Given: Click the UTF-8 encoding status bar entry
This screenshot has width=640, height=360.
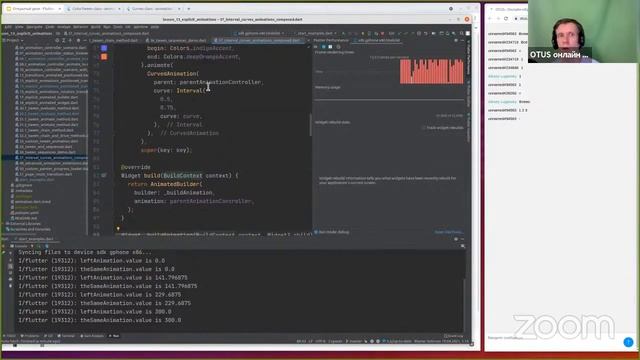Looking at the screenshot, I should point(320,341).
